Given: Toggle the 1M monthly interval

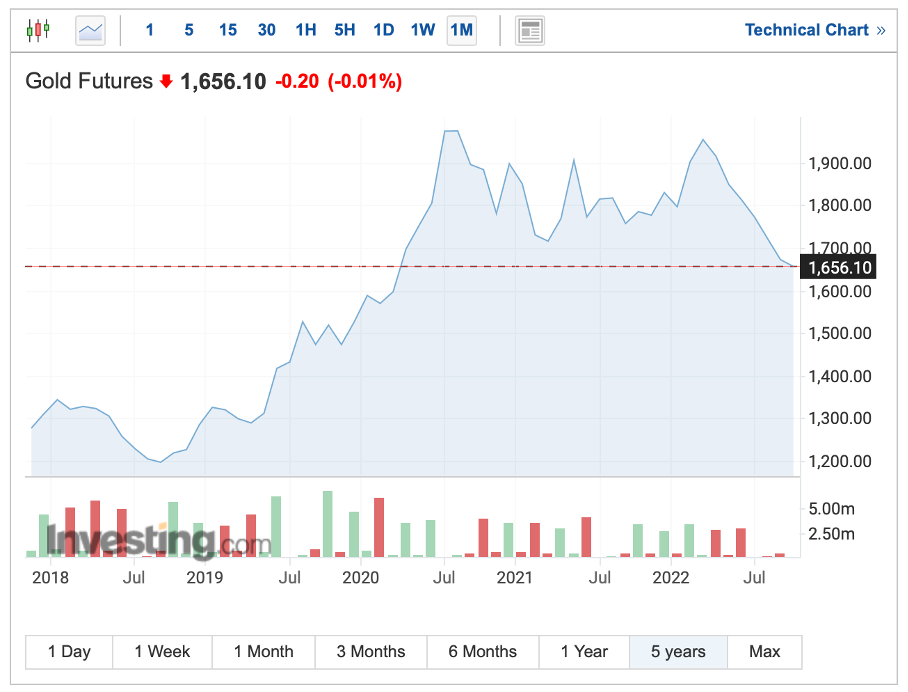Looking at the screenshot, I should click(461, 30).
